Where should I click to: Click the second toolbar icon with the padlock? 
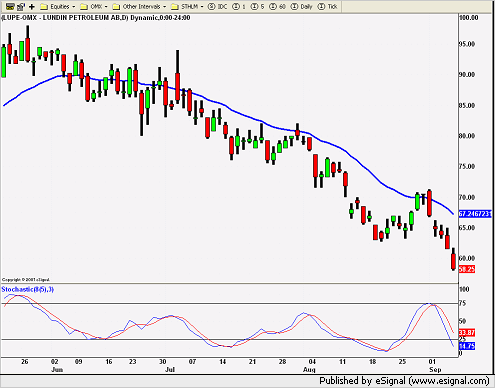[x=21, y=6]
